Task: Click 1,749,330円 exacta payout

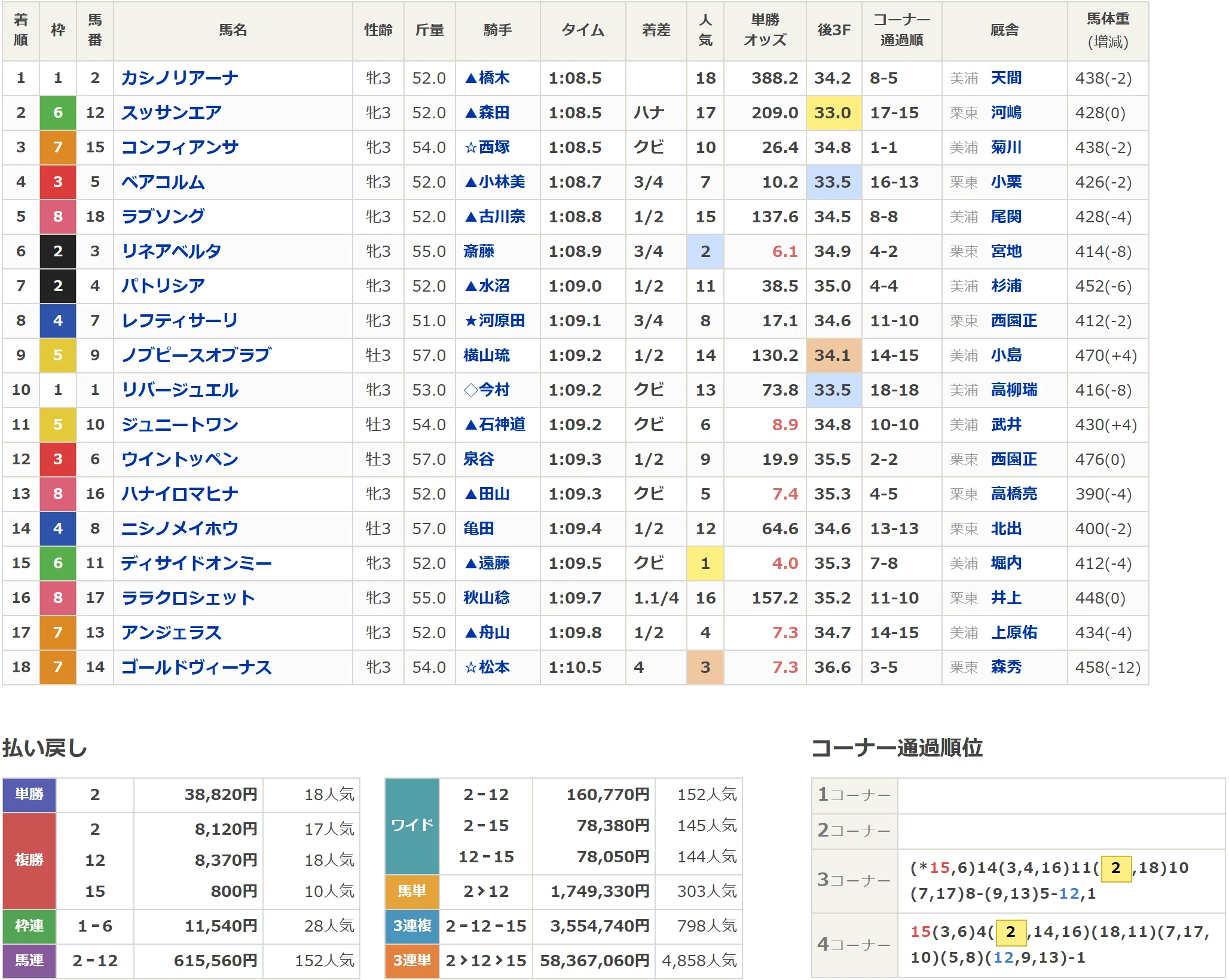Action: 600,892
